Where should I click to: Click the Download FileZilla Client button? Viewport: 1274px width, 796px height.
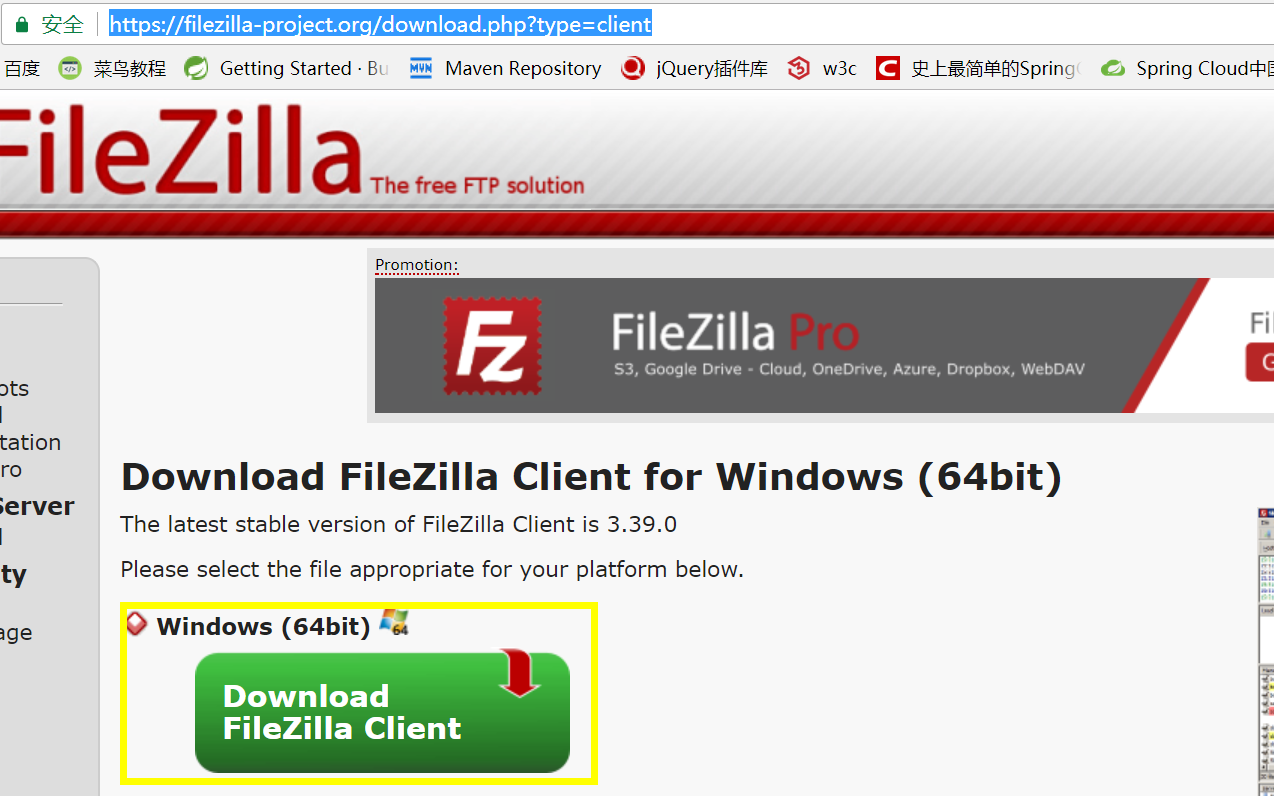coord(382,712)
